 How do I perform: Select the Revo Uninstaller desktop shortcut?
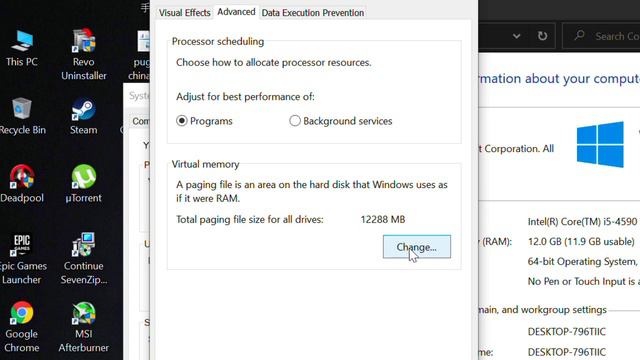pos(84,55)
